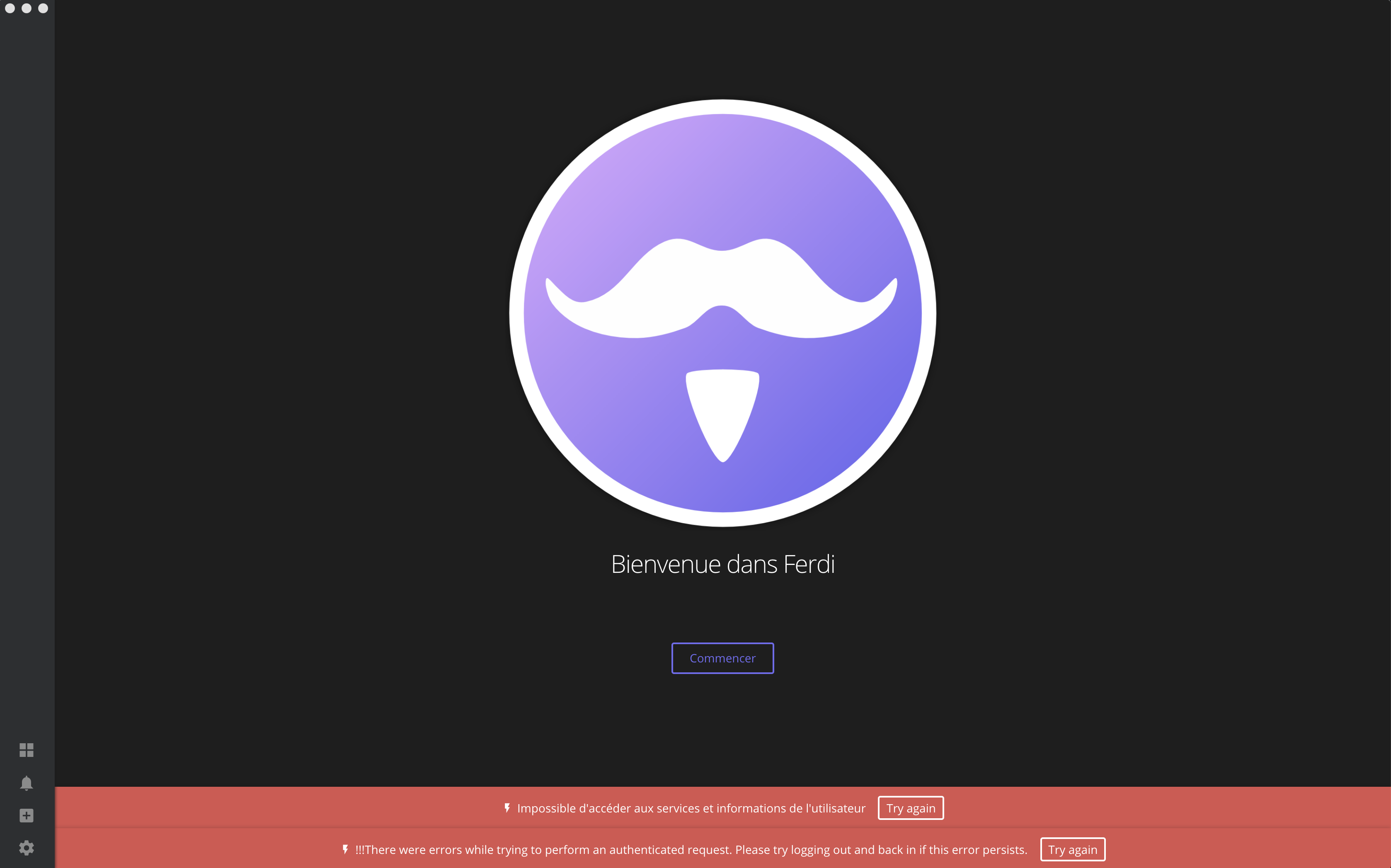The width and height of the screenshot is (1391, 868).
Task: Retry loading user services with Try again
Action: coord(911,808)
